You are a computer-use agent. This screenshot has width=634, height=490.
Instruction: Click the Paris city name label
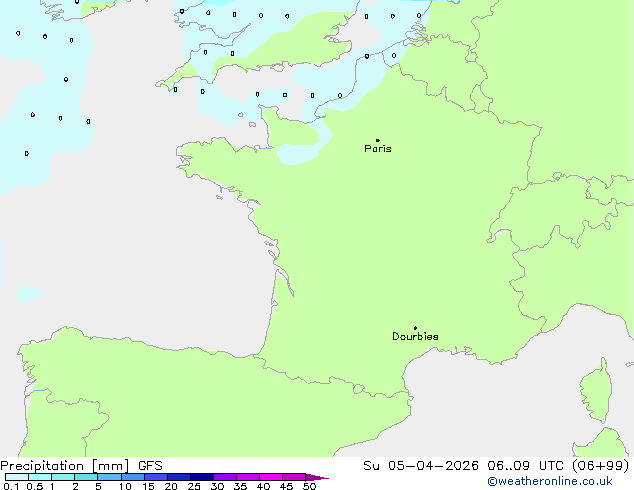(x=378, y=149)
